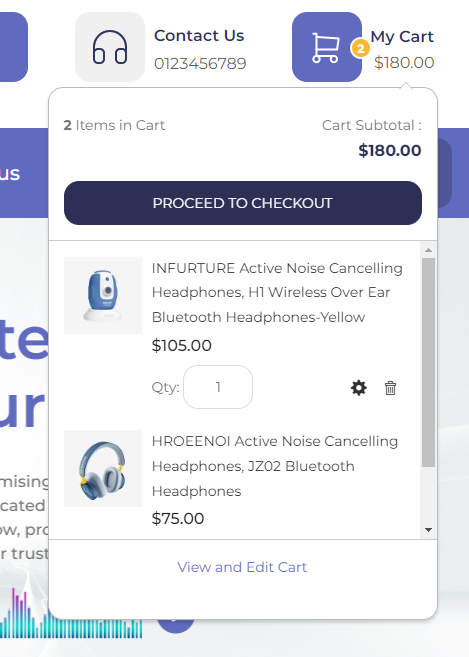Screen dimensions: 469x657
Task: Open settings gear for INFURTURE item
Action: tap(359, 388)
